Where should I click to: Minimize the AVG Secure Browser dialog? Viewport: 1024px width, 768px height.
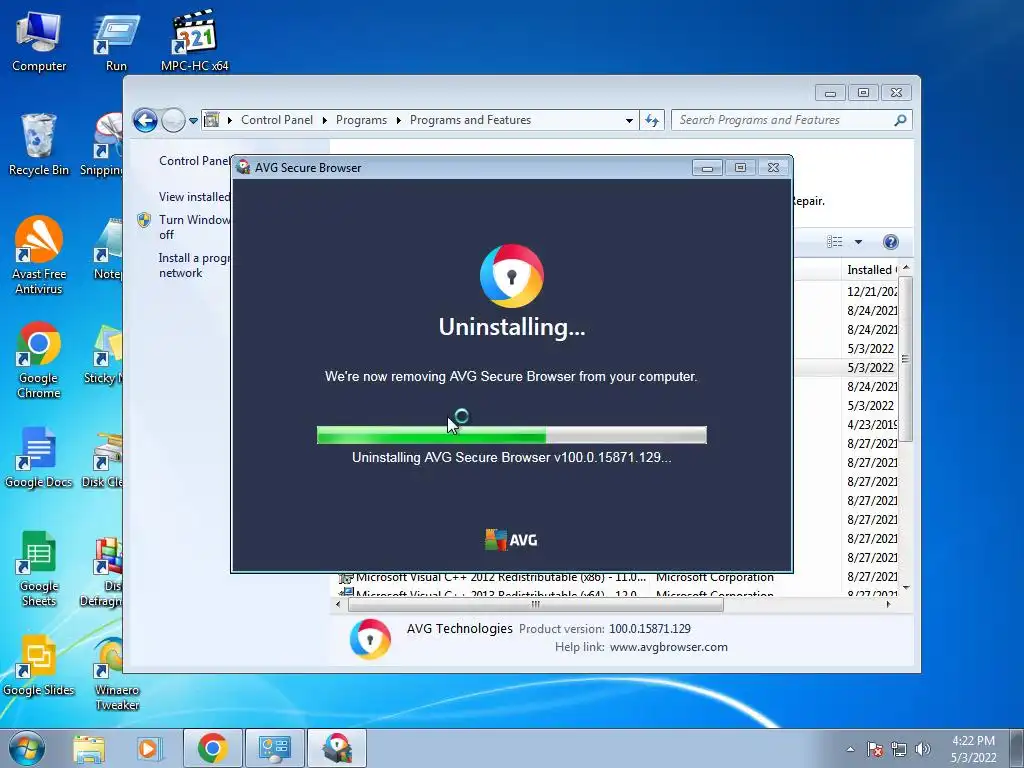tap(707, 168)
